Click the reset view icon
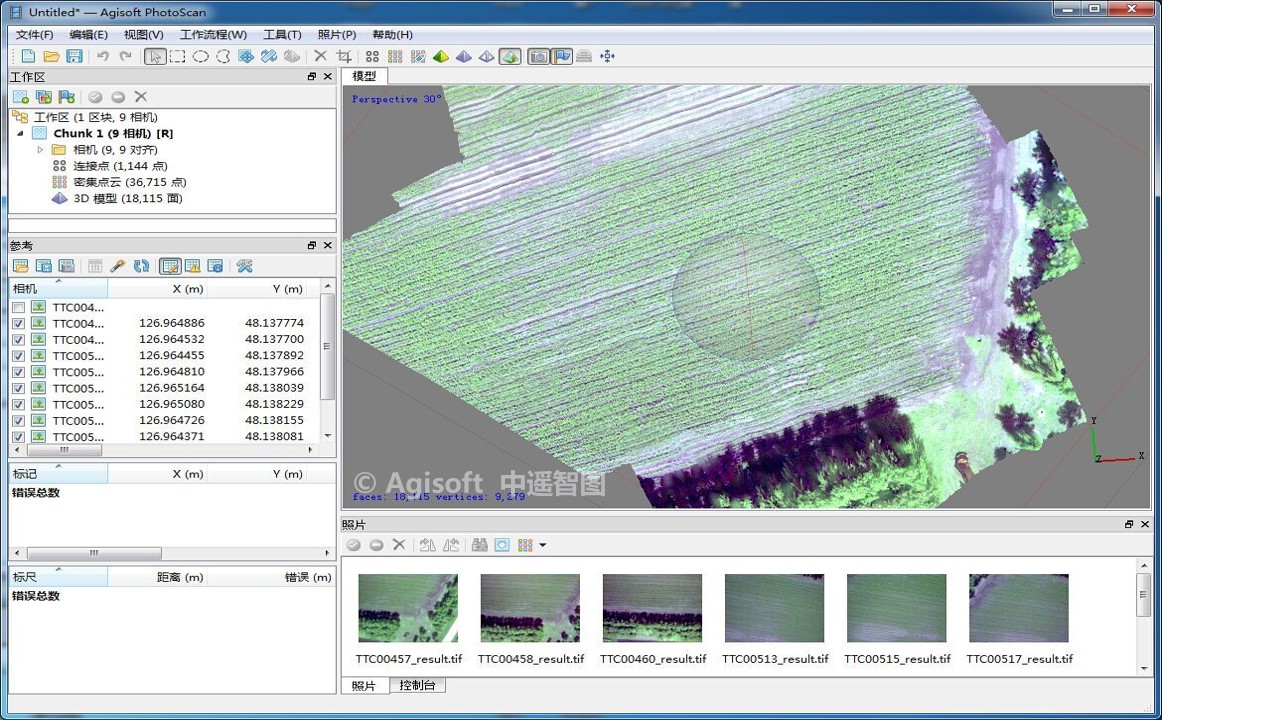This screenshot has width=1280, height=720. 607,56
